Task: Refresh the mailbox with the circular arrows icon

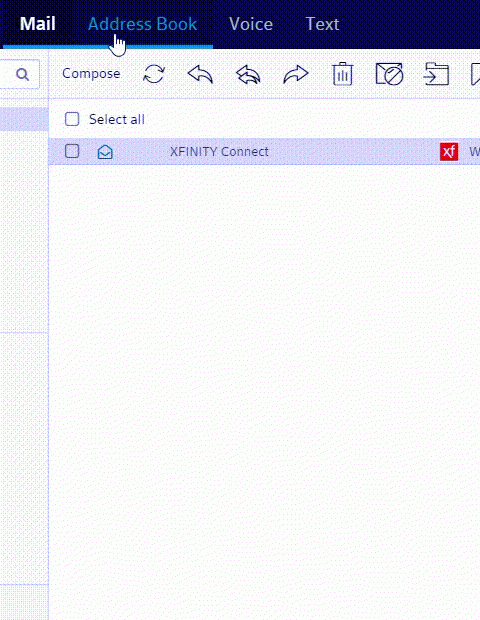Action: click(154, 74)
